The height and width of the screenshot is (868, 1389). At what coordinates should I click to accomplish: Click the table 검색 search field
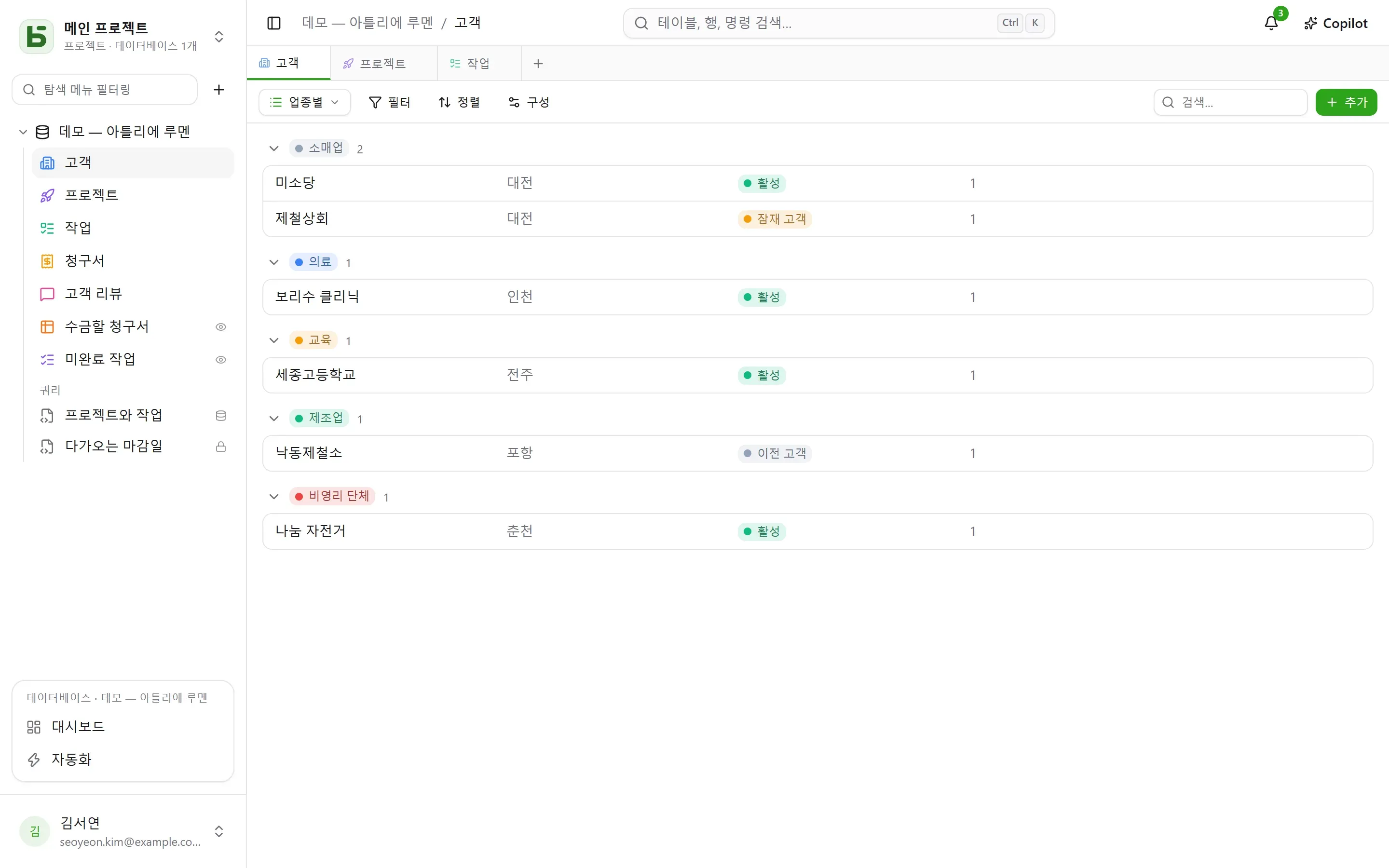1231,102
